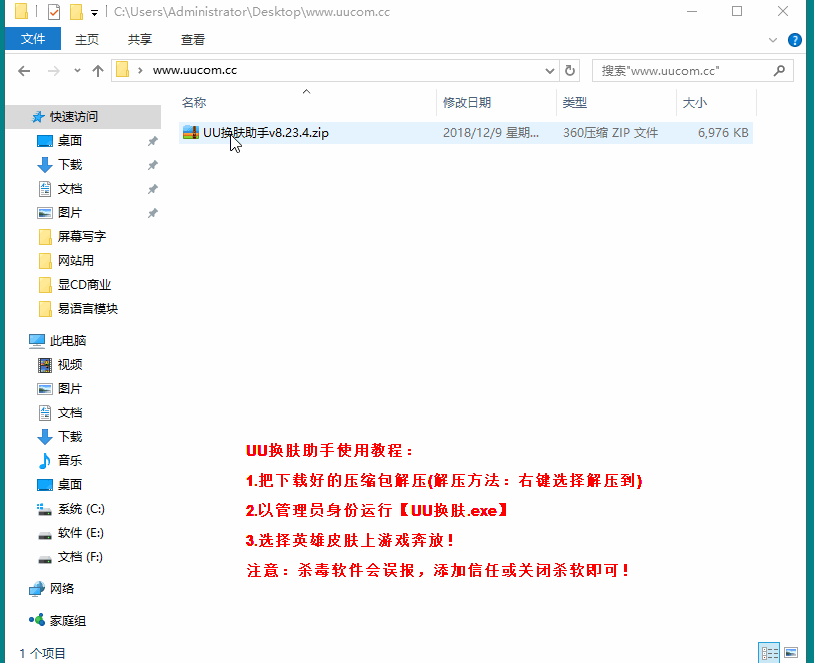The height and width of the screenshot is (663, 814).
Task: Click the zip archive icon of UU换肤助手
Action: tap(191, 133)
